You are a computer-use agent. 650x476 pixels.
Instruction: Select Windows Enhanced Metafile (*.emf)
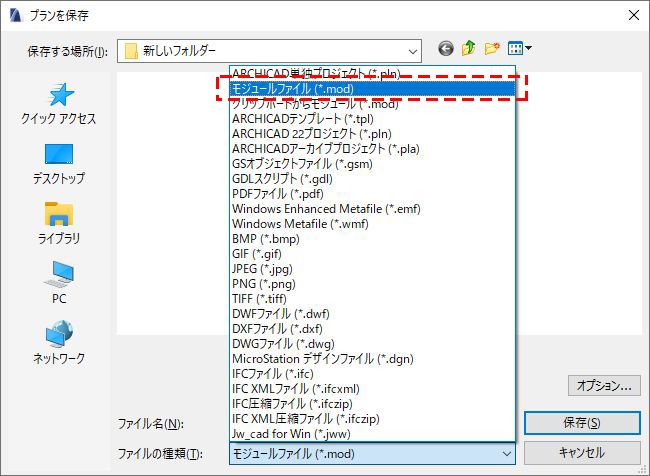tap(372, 209)
